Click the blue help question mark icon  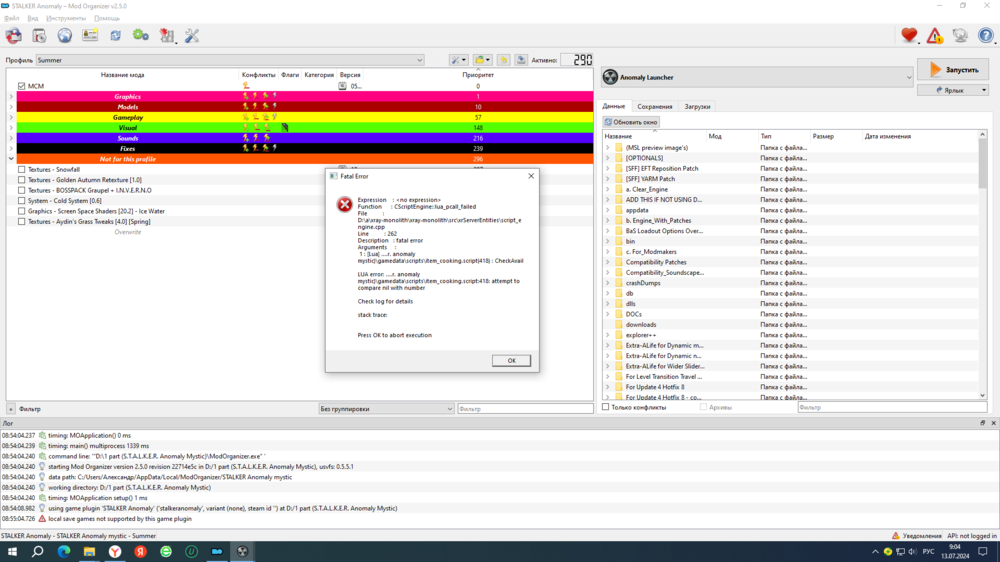(985, 36)
